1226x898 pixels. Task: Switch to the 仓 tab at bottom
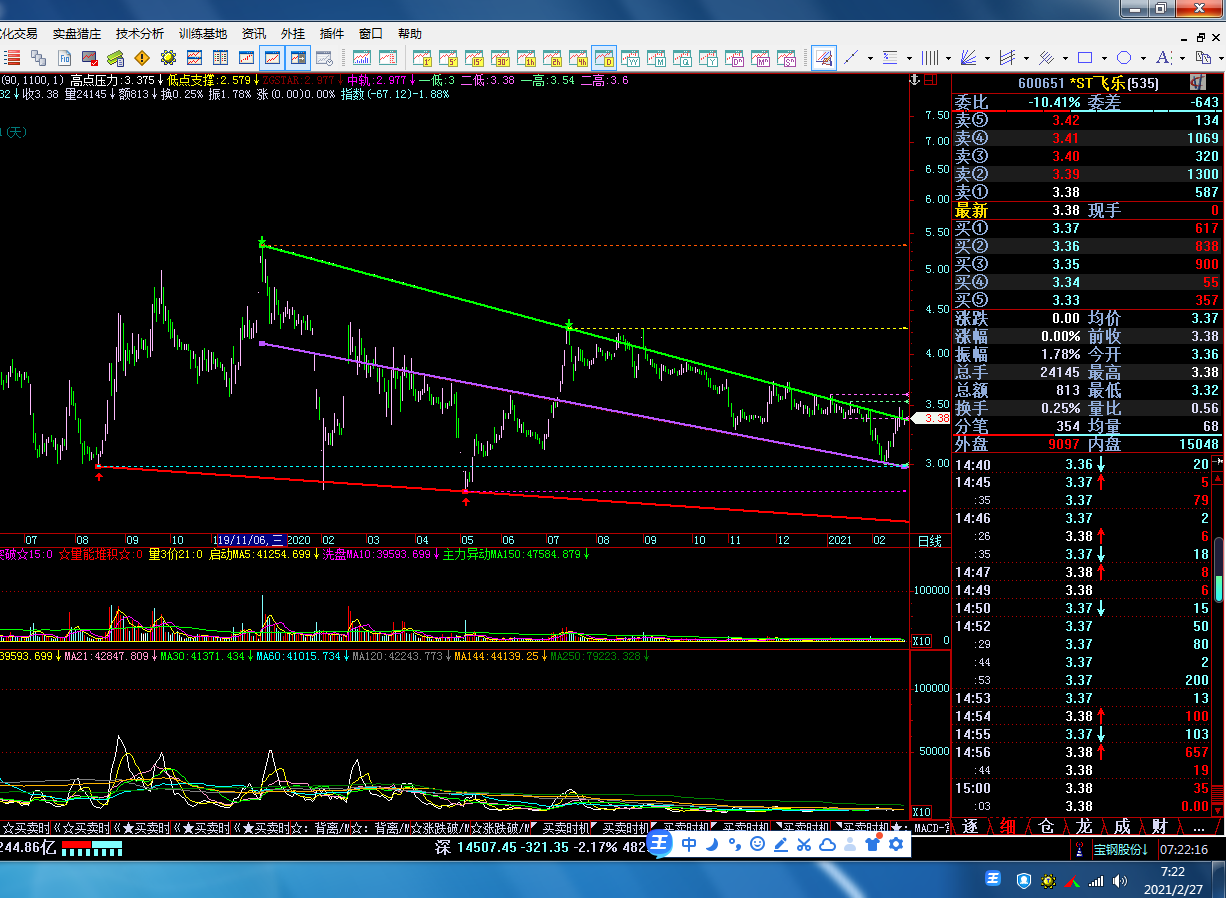pos(1046,826)
